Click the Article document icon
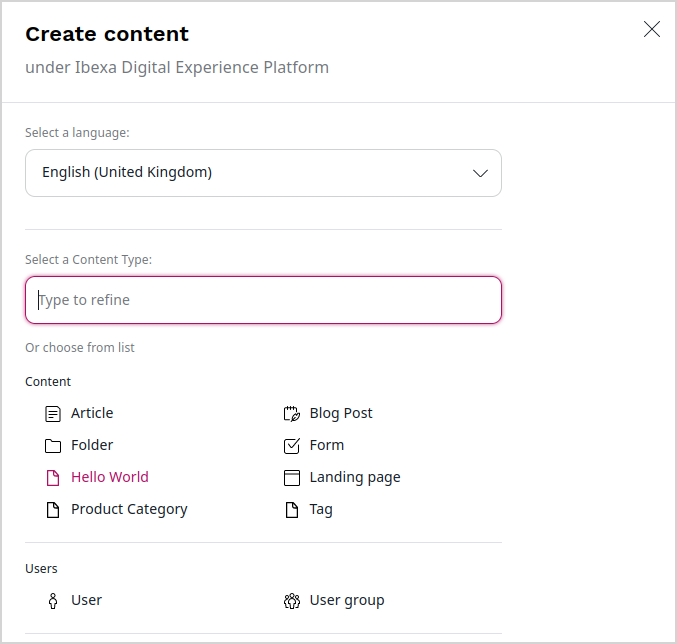The width and height of the screenshot is (677, 644). point(53,414)
